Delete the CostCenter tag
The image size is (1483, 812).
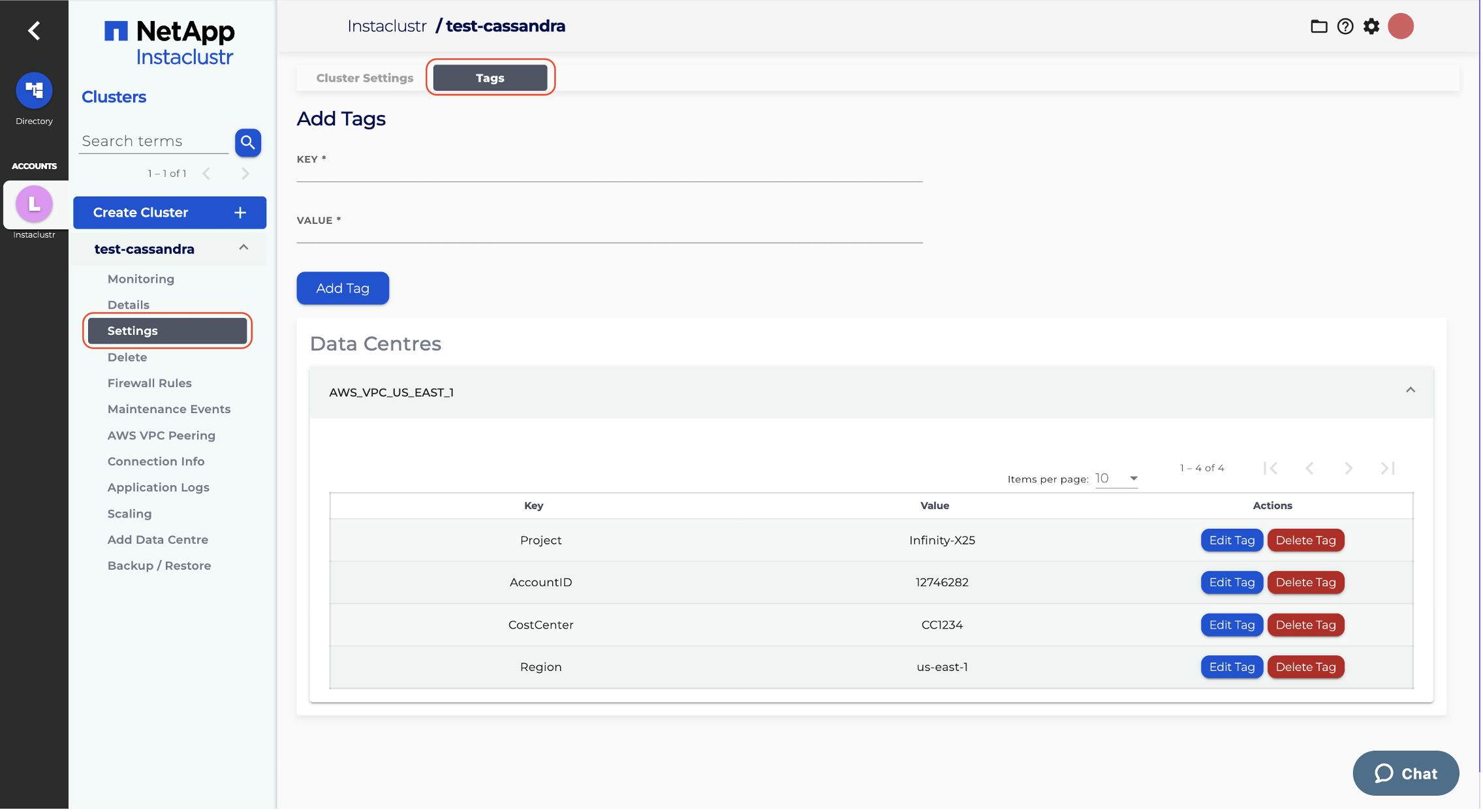(x=1305, y=625)
